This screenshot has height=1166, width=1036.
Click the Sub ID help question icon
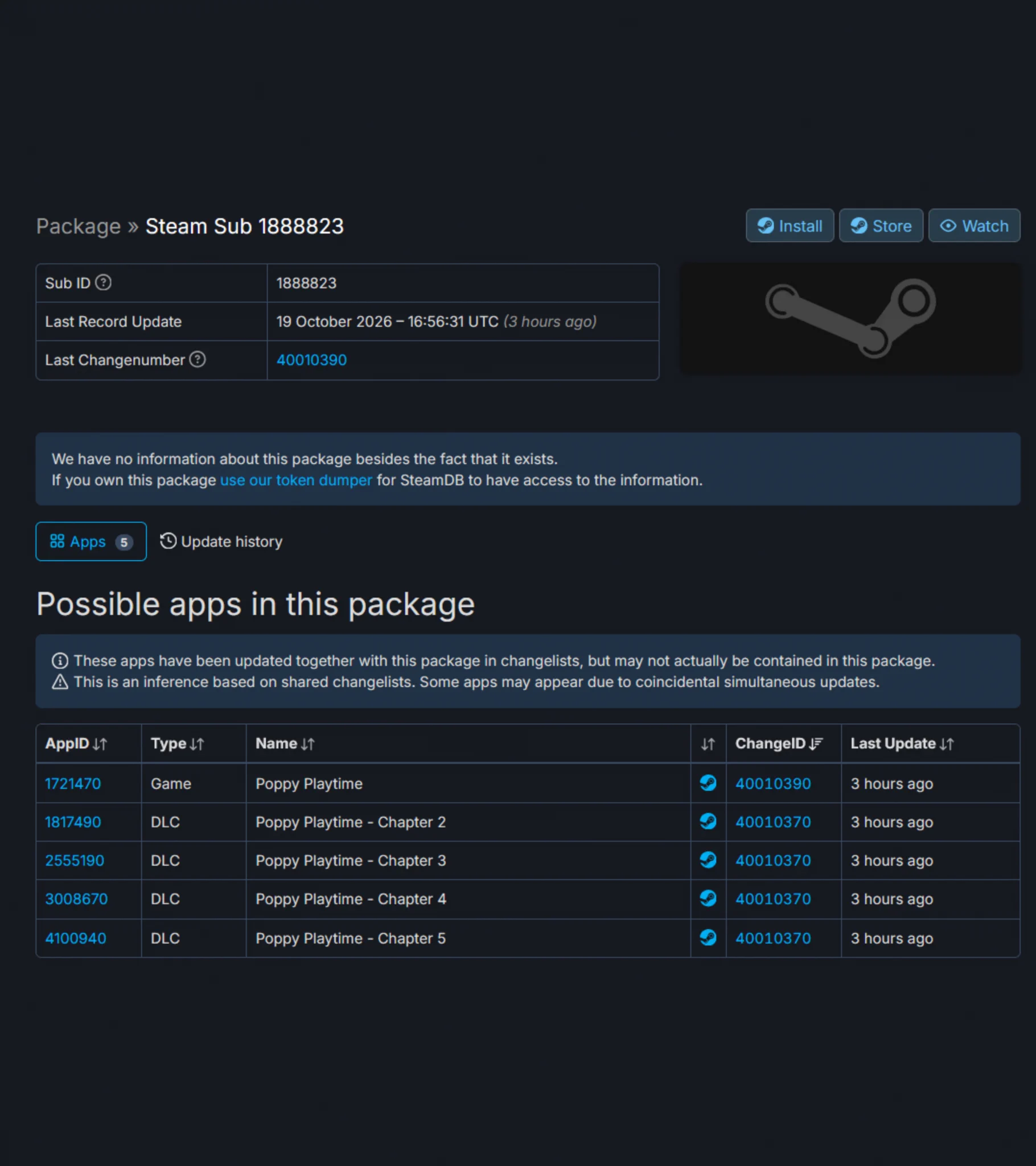tap(103, 283)
